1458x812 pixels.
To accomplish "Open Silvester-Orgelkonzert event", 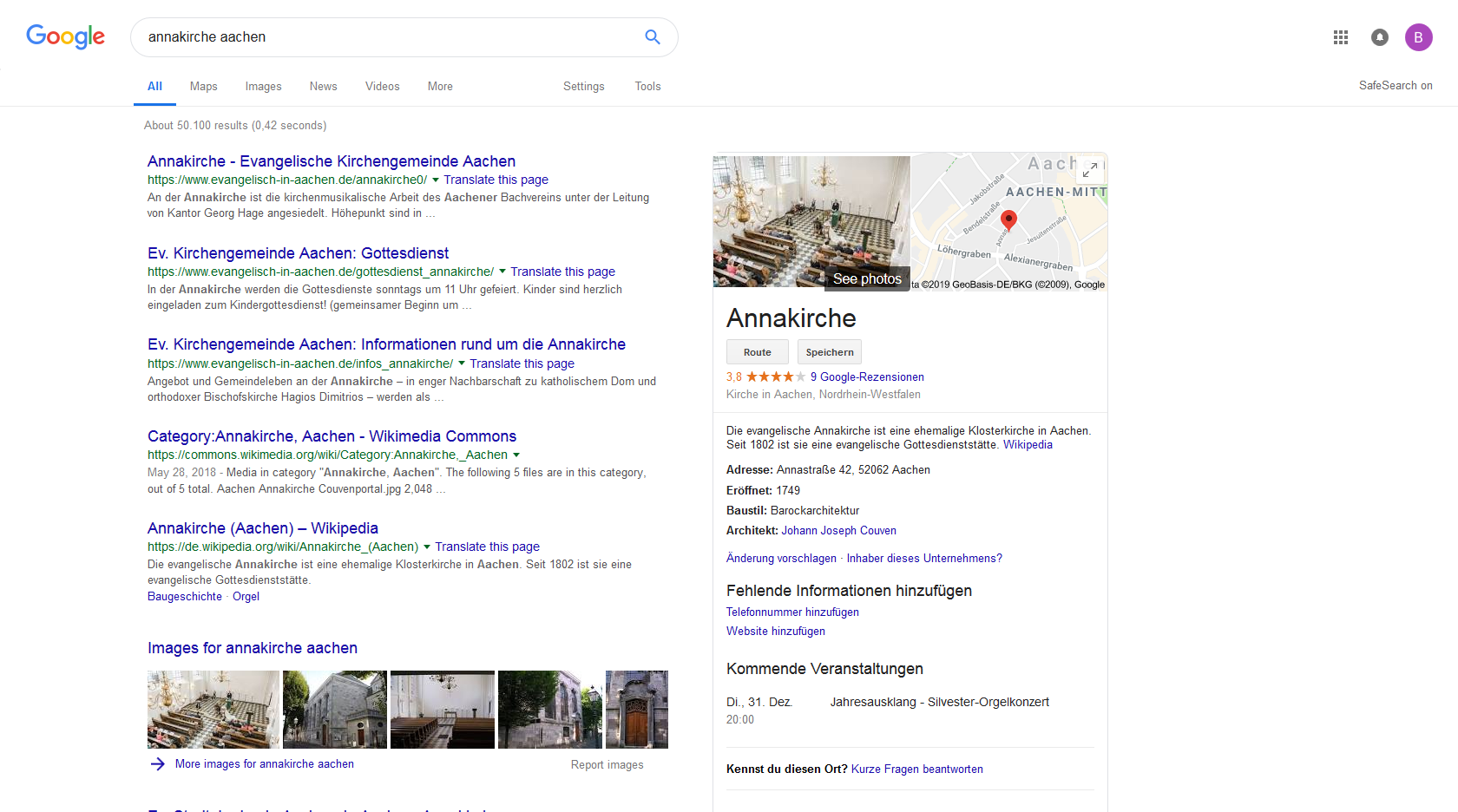I will point(940,702).
